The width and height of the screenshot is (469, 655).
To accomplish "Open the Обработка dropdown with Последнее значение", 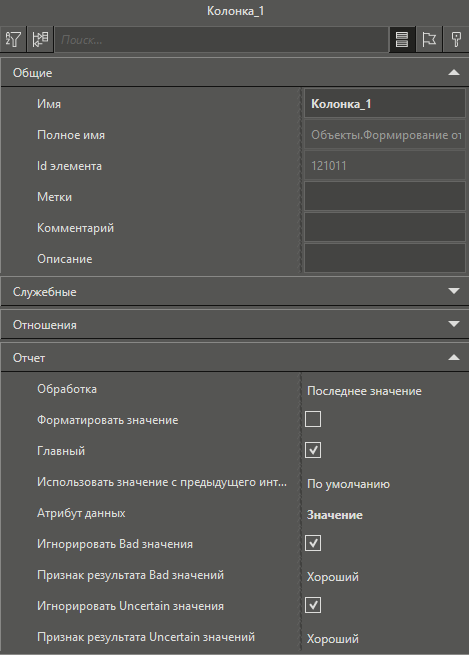I will [385, 391].
